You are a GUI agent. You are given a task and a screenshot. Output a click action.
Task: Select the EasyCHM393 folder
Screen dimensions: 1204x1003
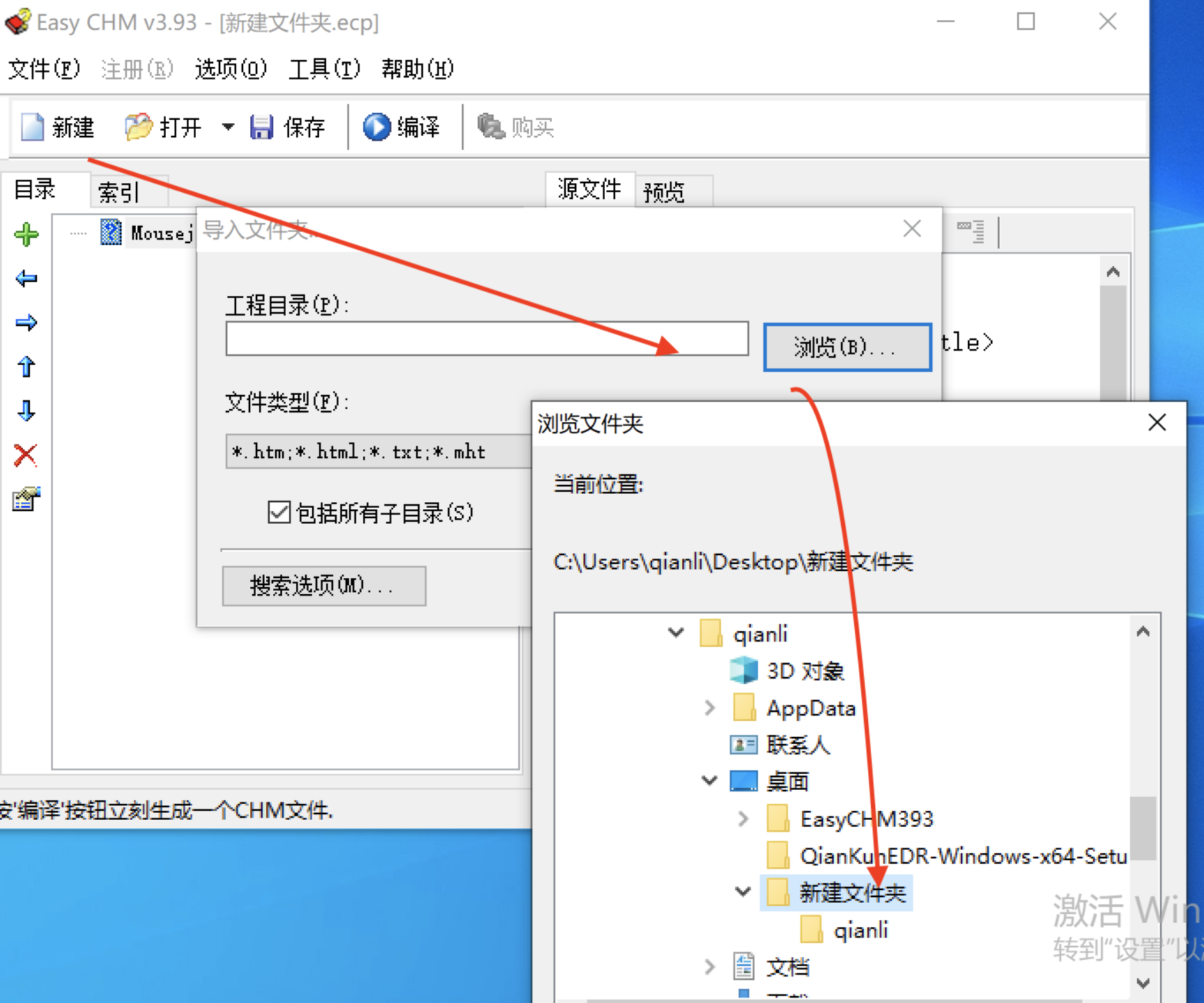866,819
